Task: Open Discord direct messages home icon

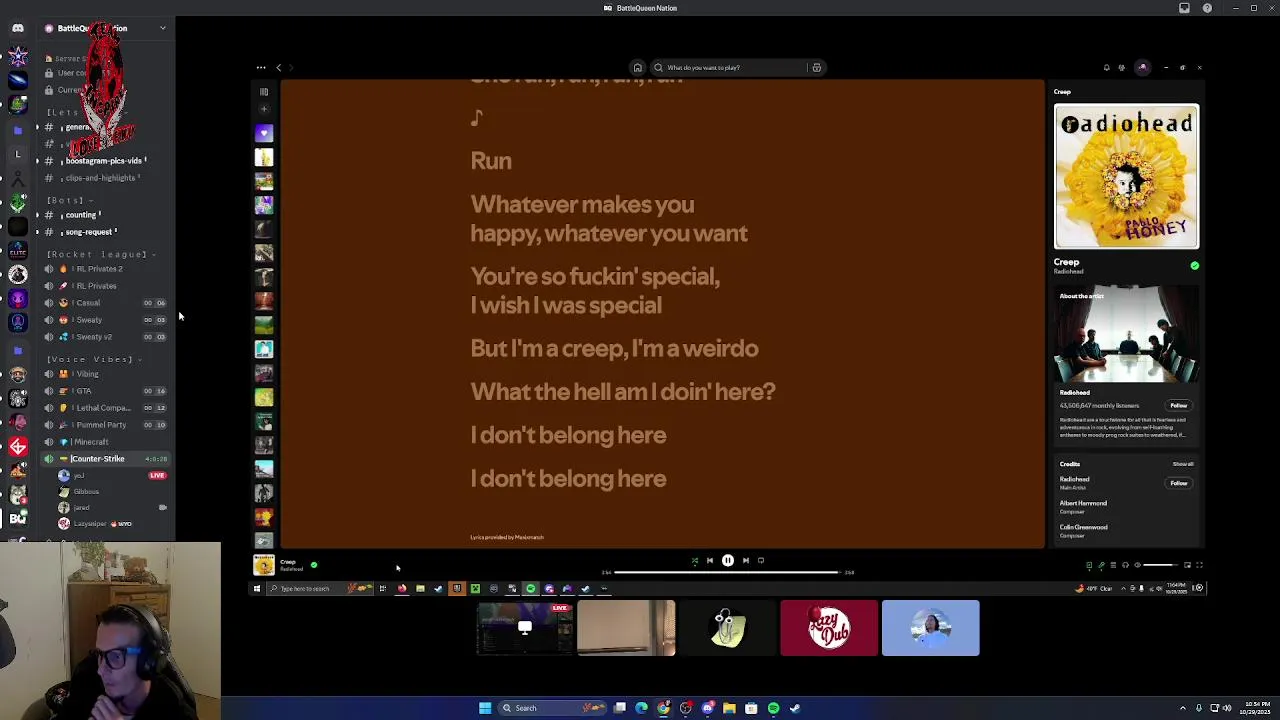Action: click(17, 28)
